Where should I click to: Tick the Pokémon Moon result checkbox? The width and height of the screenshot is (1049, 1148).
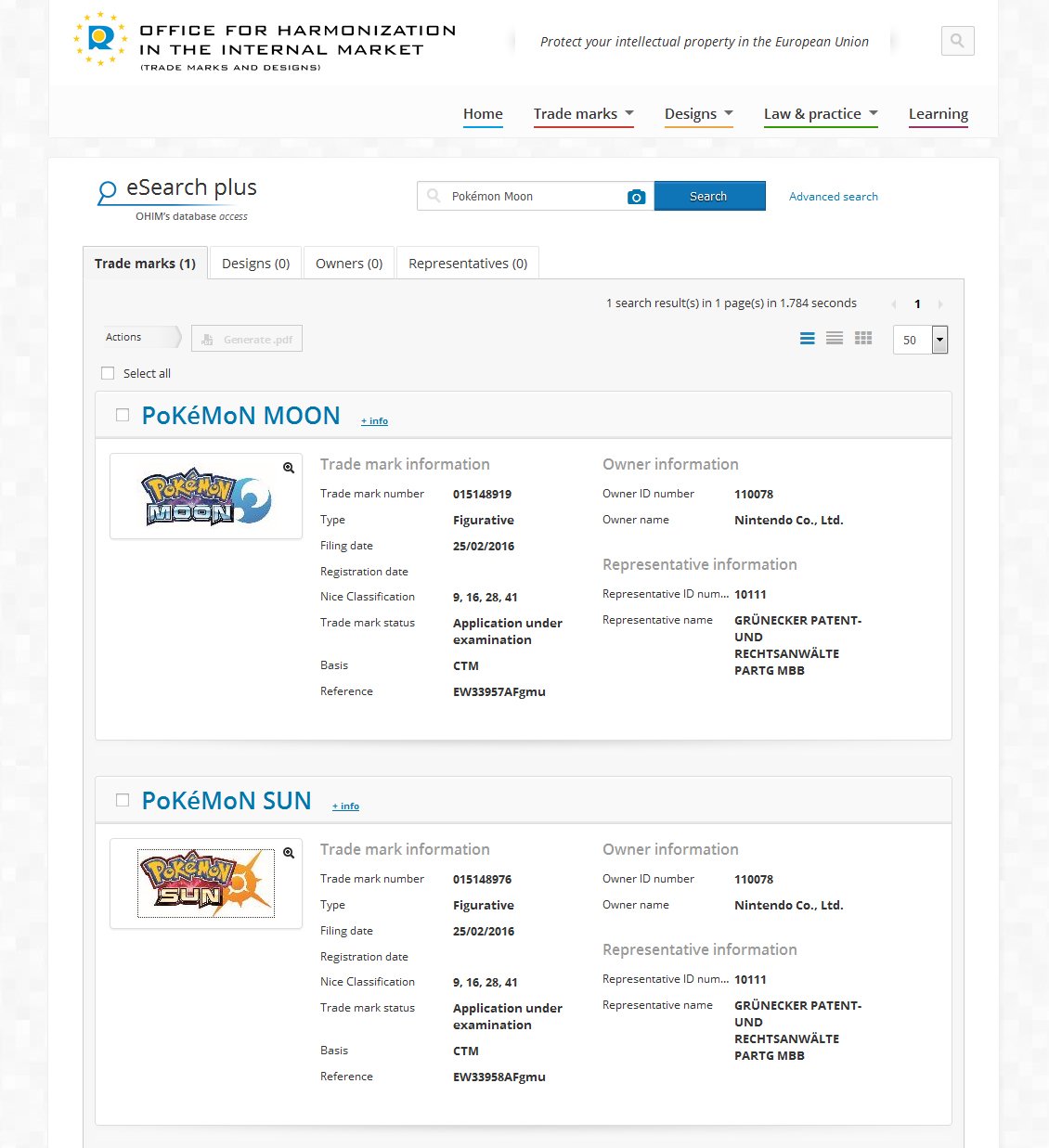point(123,415)
